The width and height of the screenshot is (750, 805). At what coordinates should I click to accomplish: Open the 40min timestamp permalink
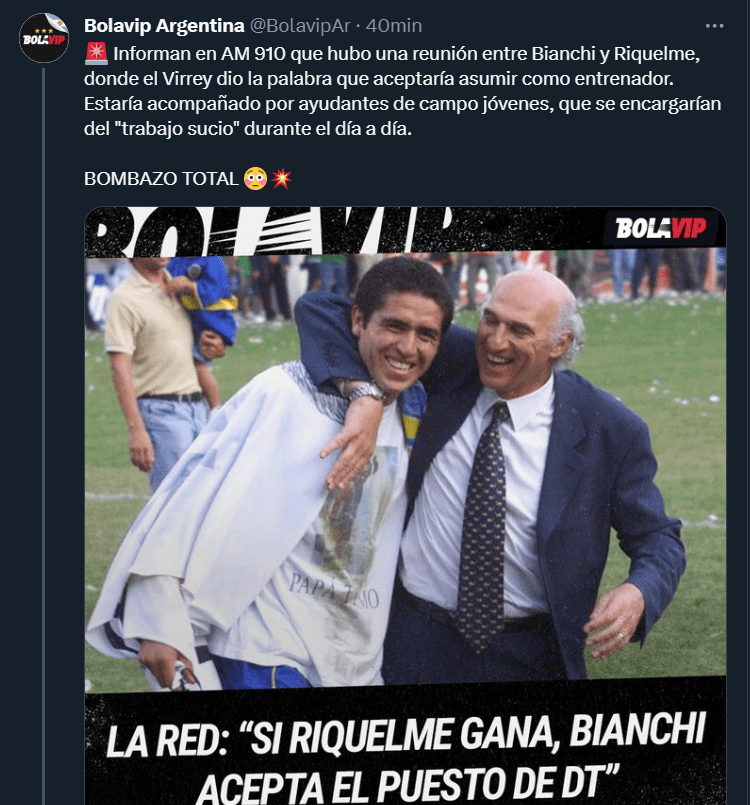click(x=394, y=26)
